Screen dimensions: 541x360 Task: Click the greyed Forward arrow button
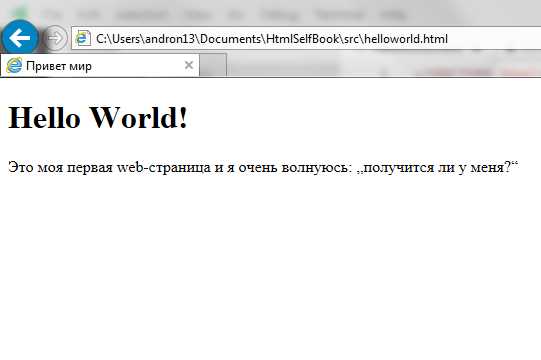coord(55,38)
